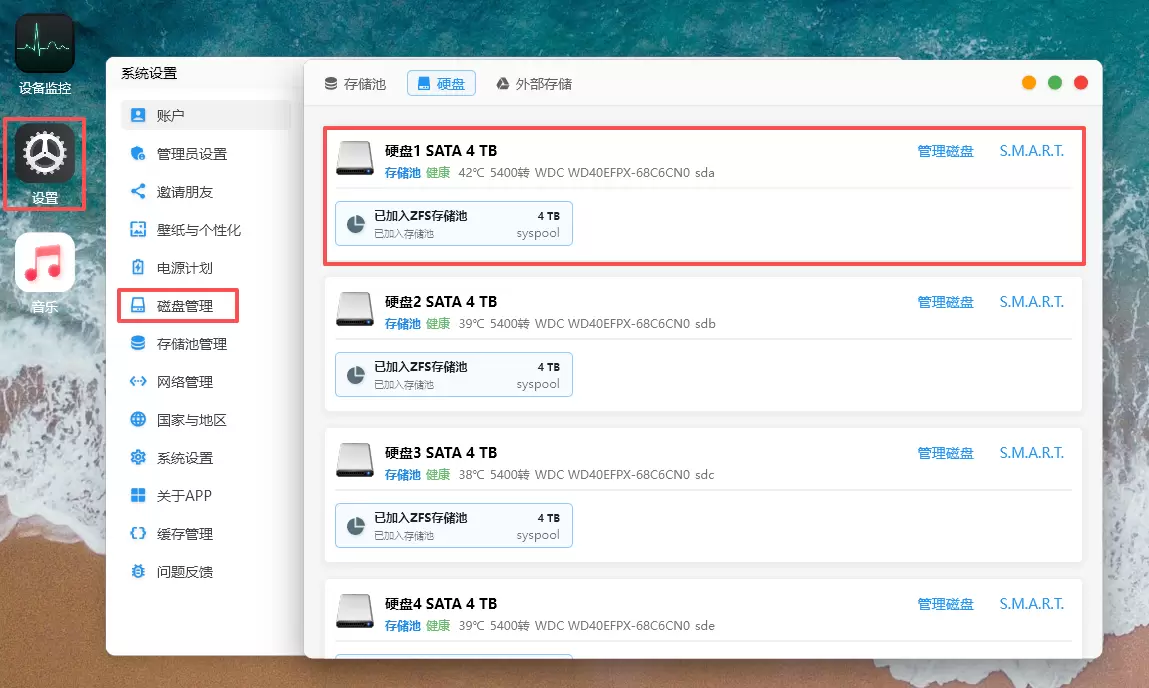Click the orange minimize window dot
The height and width of the screenshot is (688, 1149).
(1029, 83)
